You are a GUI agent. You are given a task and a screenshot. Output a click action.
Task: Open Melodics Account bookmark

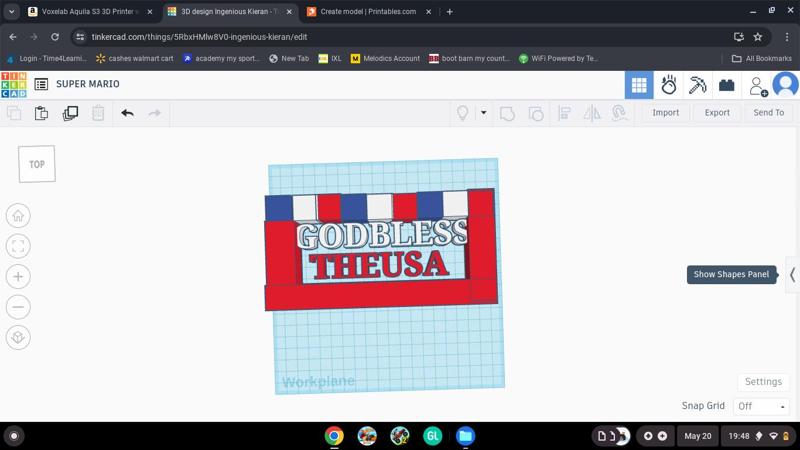385,59
